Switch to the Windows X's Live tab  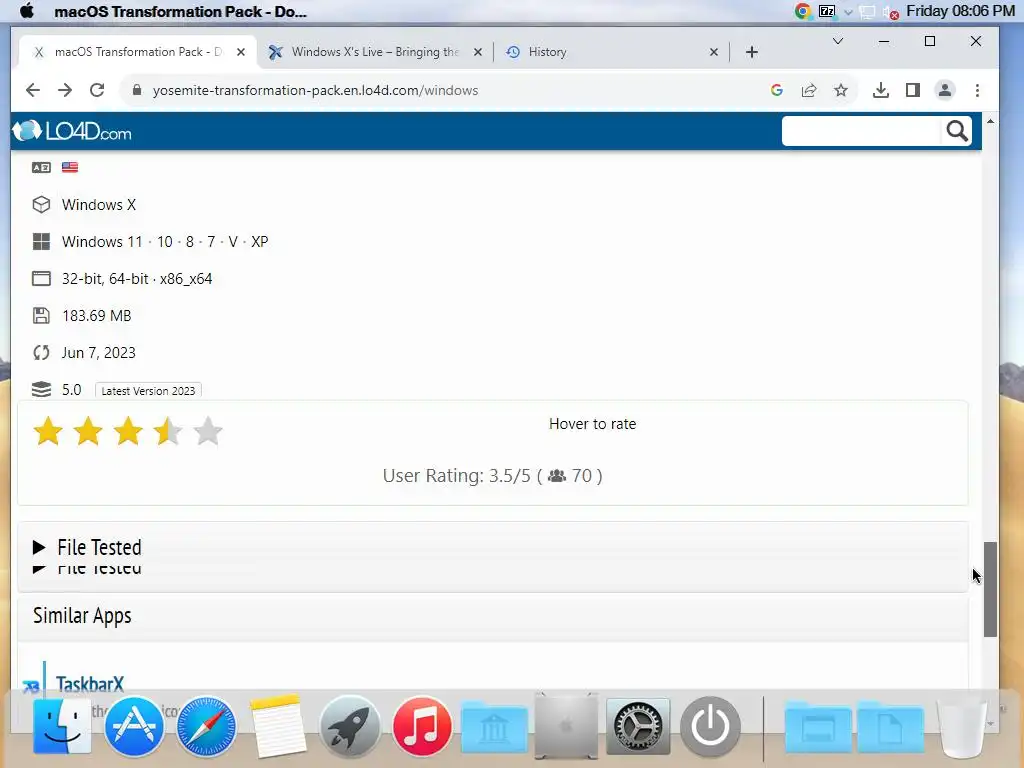point(375,52)
